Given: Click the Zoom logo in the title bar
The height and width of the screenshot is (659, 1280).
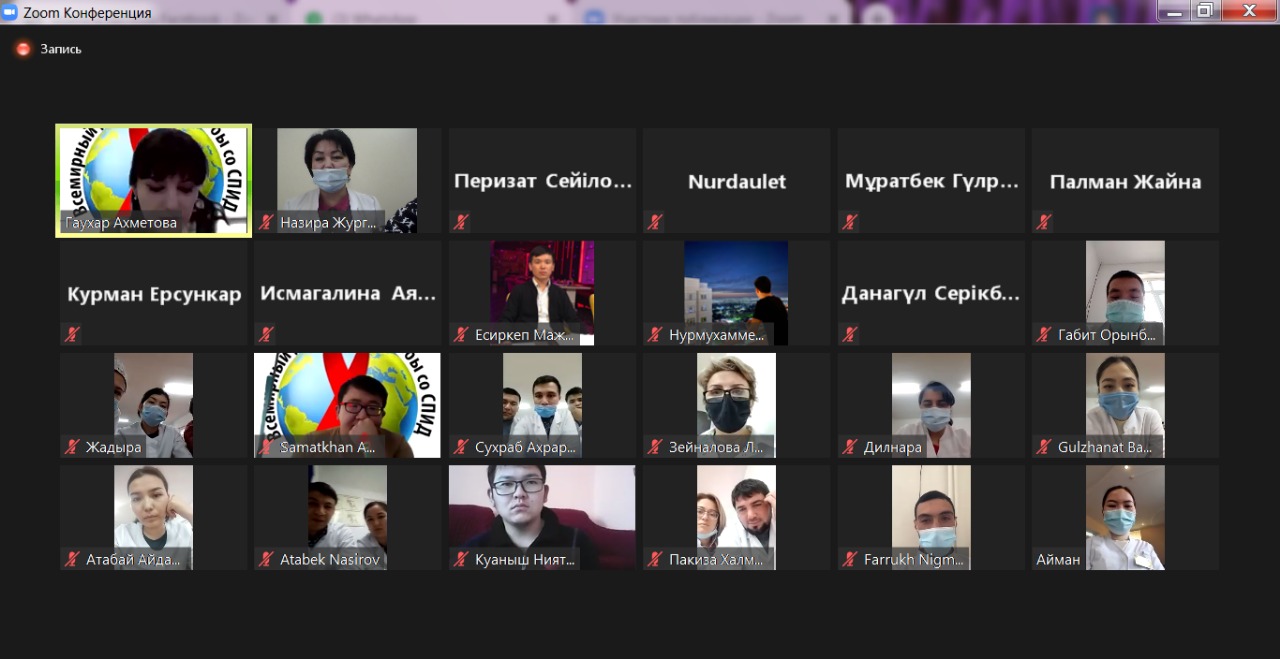Looking at the screenshot, I should (x=11, y=12).
